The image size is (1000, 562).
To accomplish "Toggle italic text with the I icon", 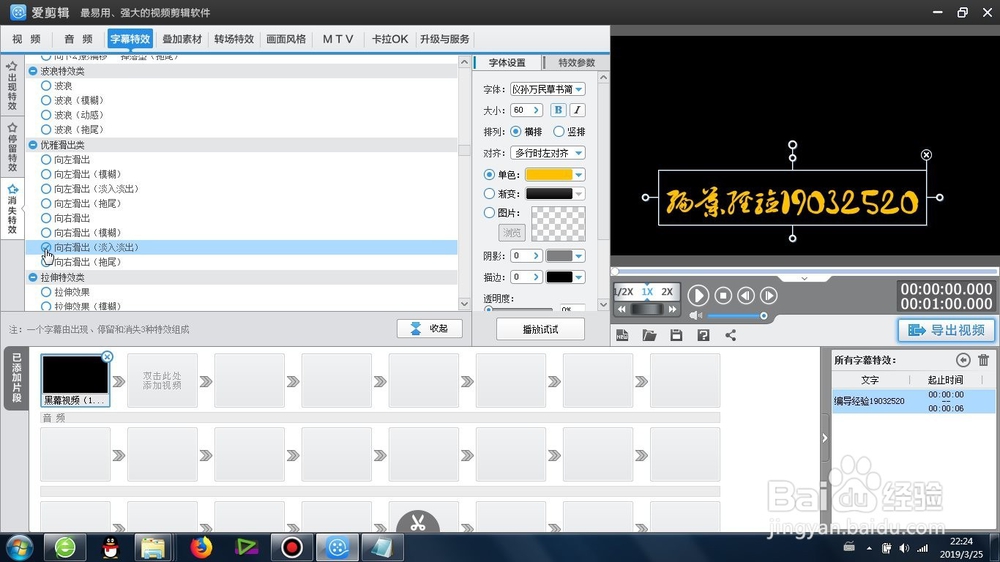I will coord(577,110).
